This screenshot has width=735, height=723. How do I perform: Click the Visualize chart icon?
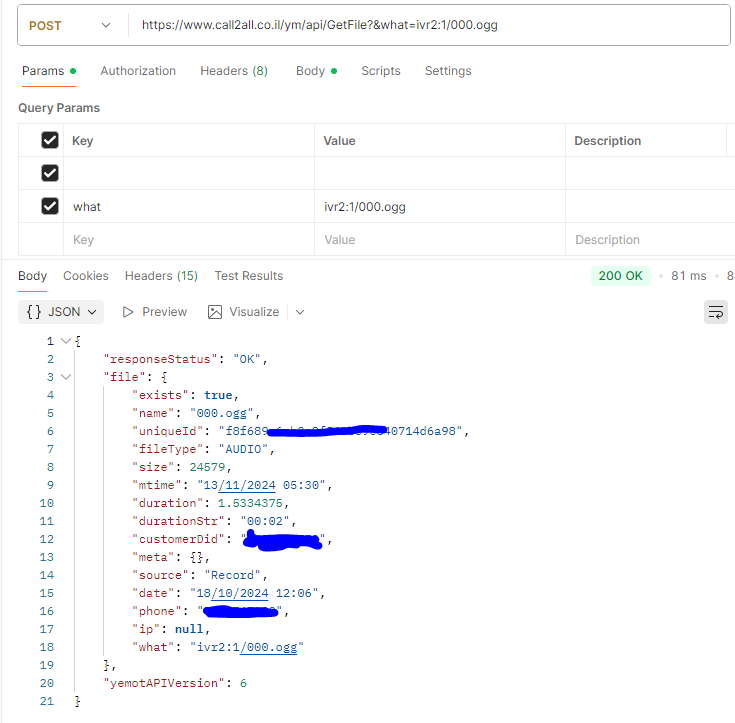(215, 312)
